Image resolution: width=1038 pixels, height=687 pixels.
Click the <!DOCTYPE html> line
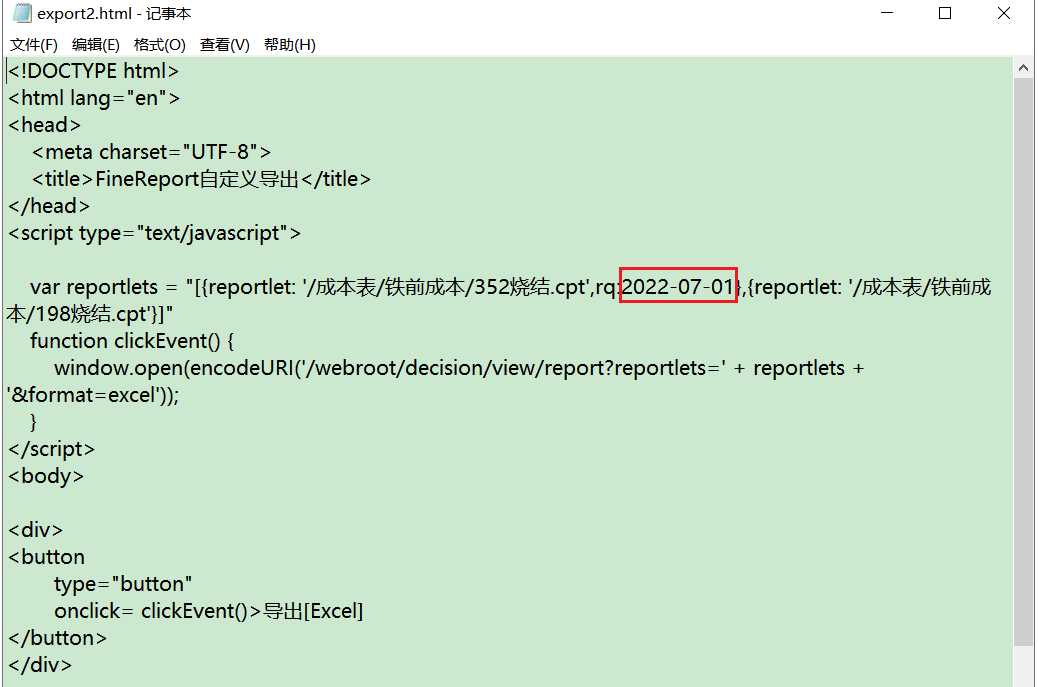click(x=93, y=71)
